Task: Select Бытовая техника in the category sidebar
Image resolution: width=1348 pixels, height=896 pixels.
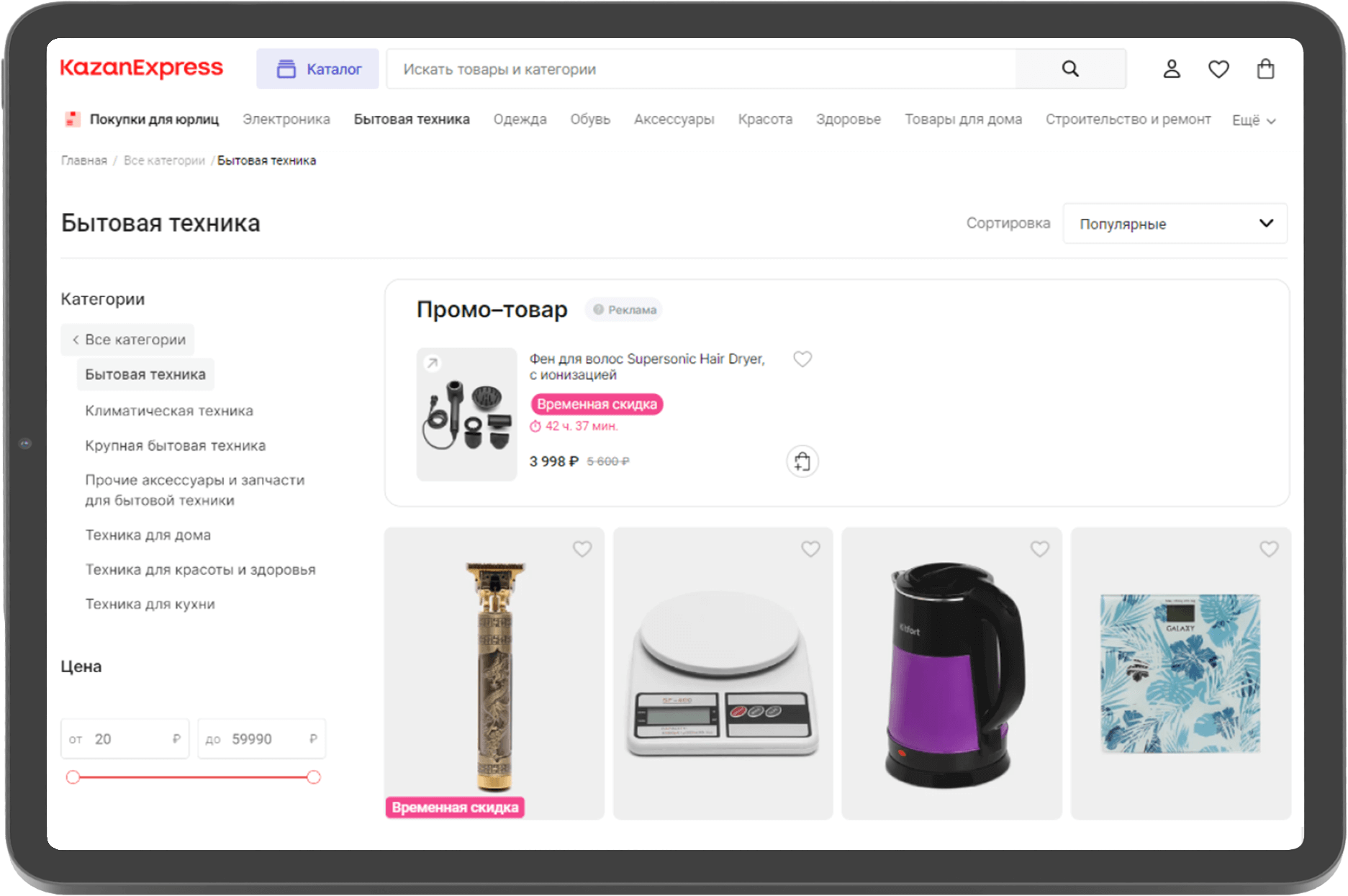Action: pyautogui.click(x=145, y=374)
